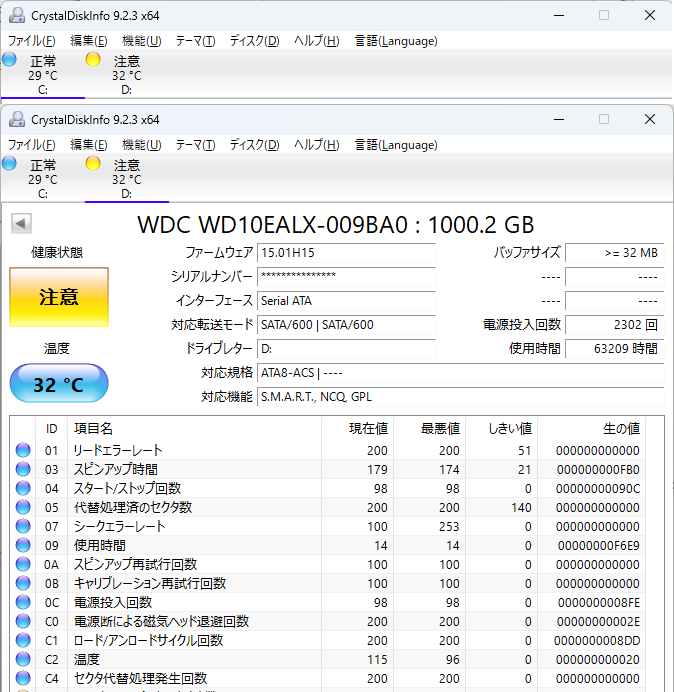Select the C: drive tab in the front window
This screenshot has height=692, width=674.
pos(43,179)
